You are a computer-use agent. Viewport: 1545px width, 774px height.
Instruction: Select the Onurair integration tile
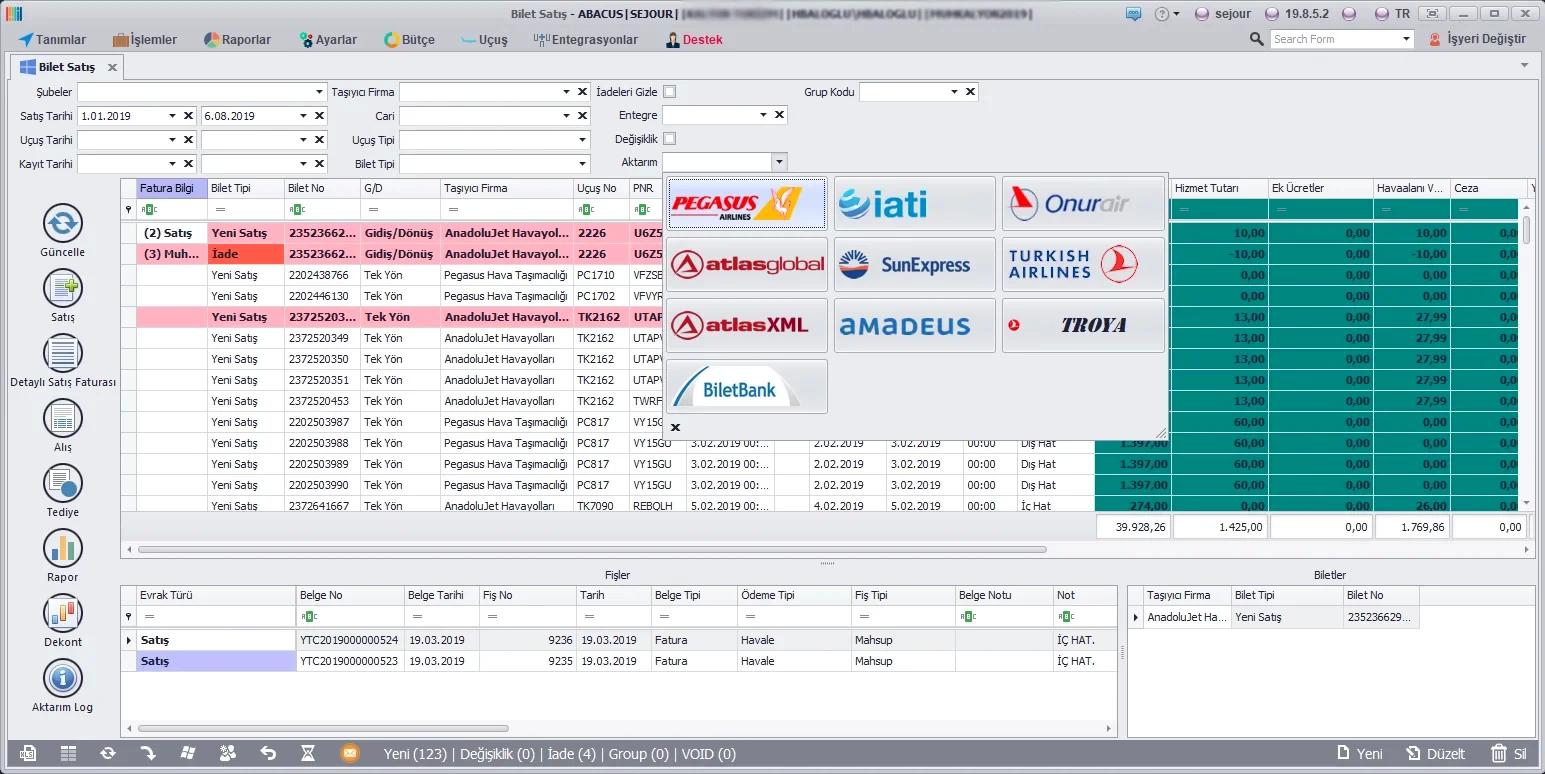coord(1083,203)
